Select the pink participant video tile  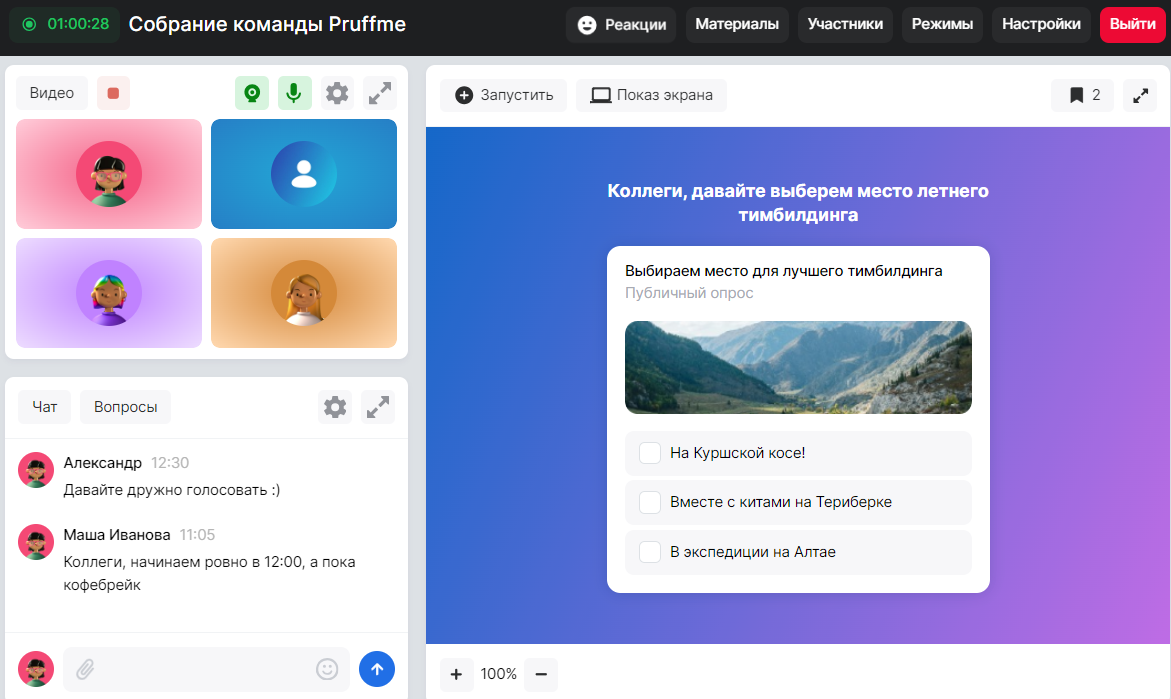pos(109,174)
